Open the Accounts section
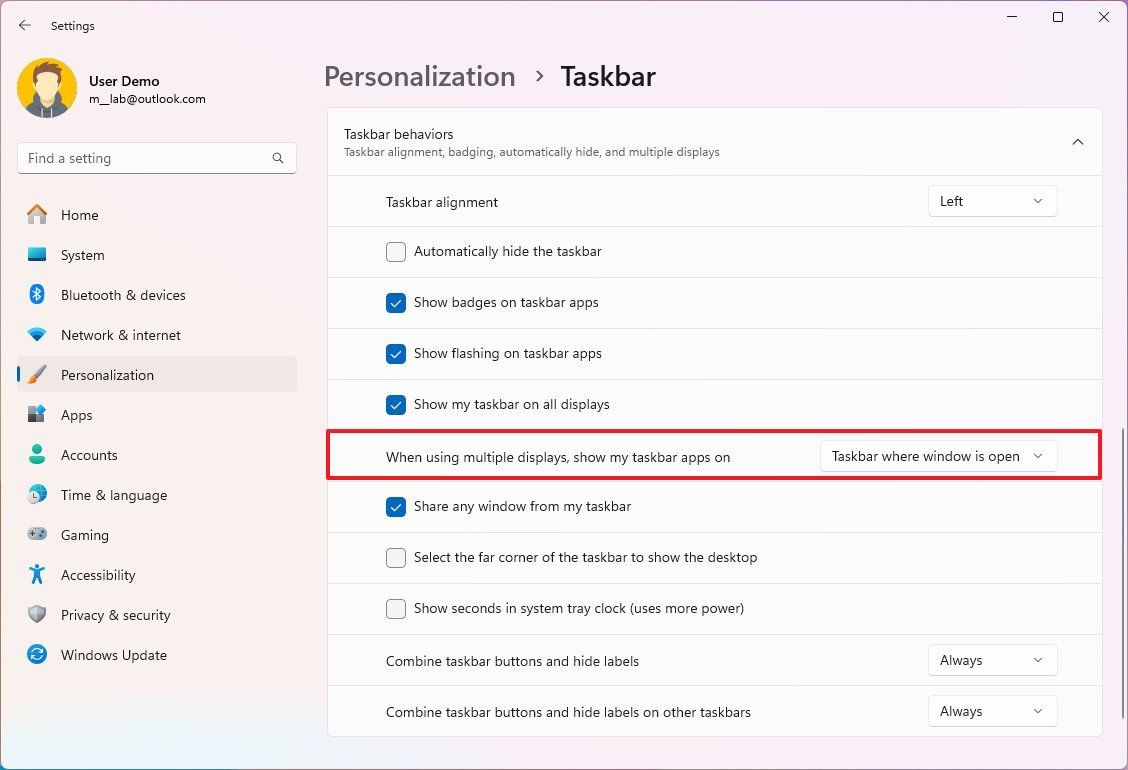This screenshot has height=770, width=1128. pos(89,455)
